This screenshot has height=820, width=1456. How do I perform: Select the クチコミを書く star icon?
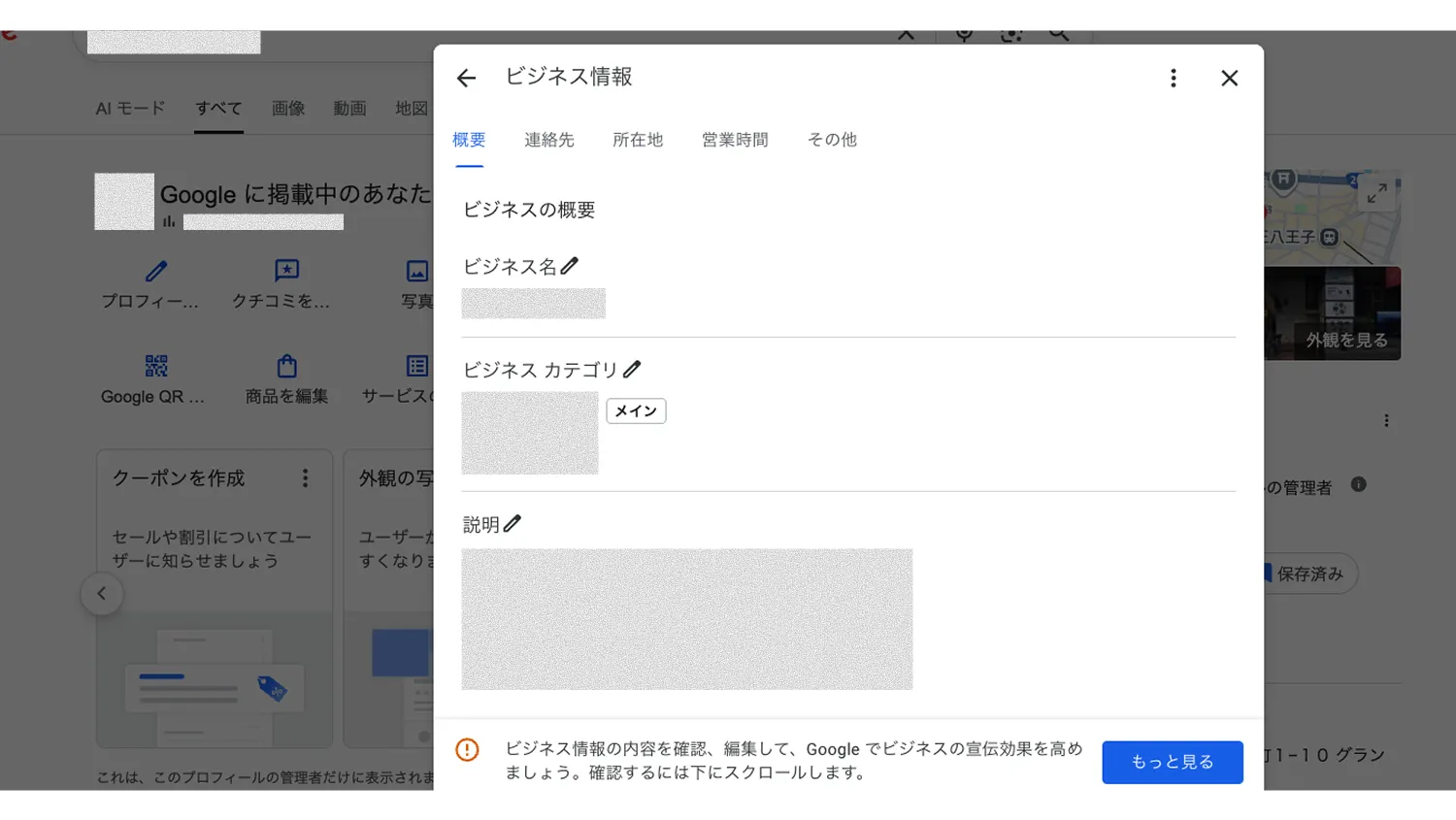point(285,270)
